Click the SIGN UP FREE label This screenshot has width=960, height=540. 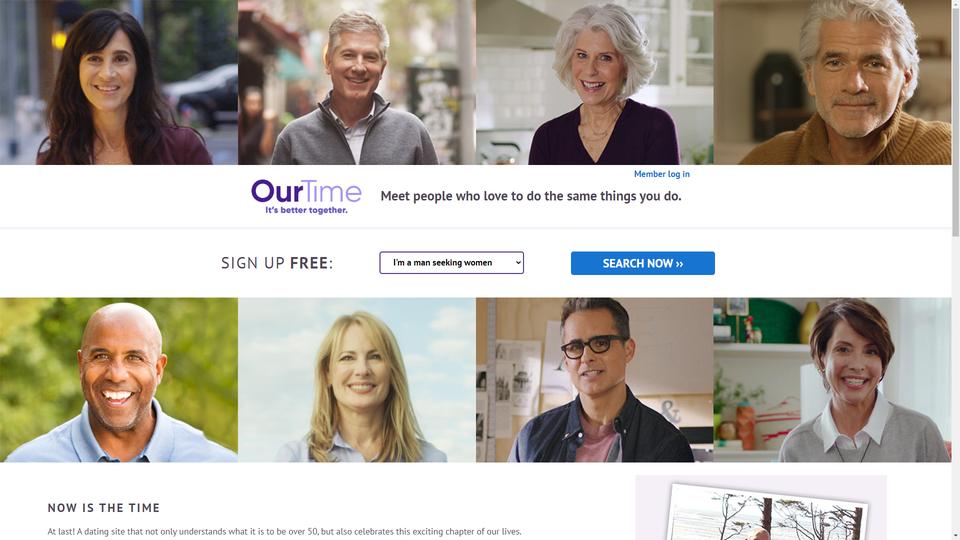pos(277,263)
